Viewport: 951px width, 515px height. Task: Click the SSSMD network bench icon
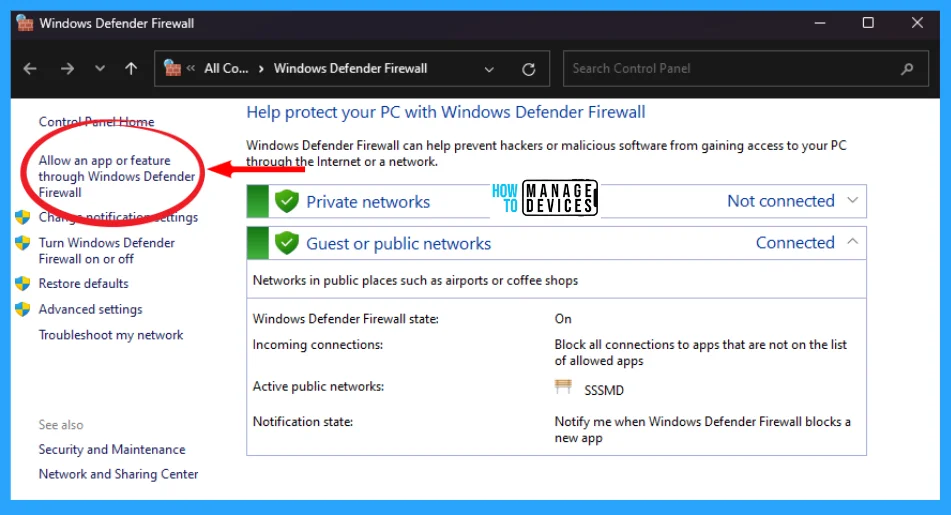(563, 387)
